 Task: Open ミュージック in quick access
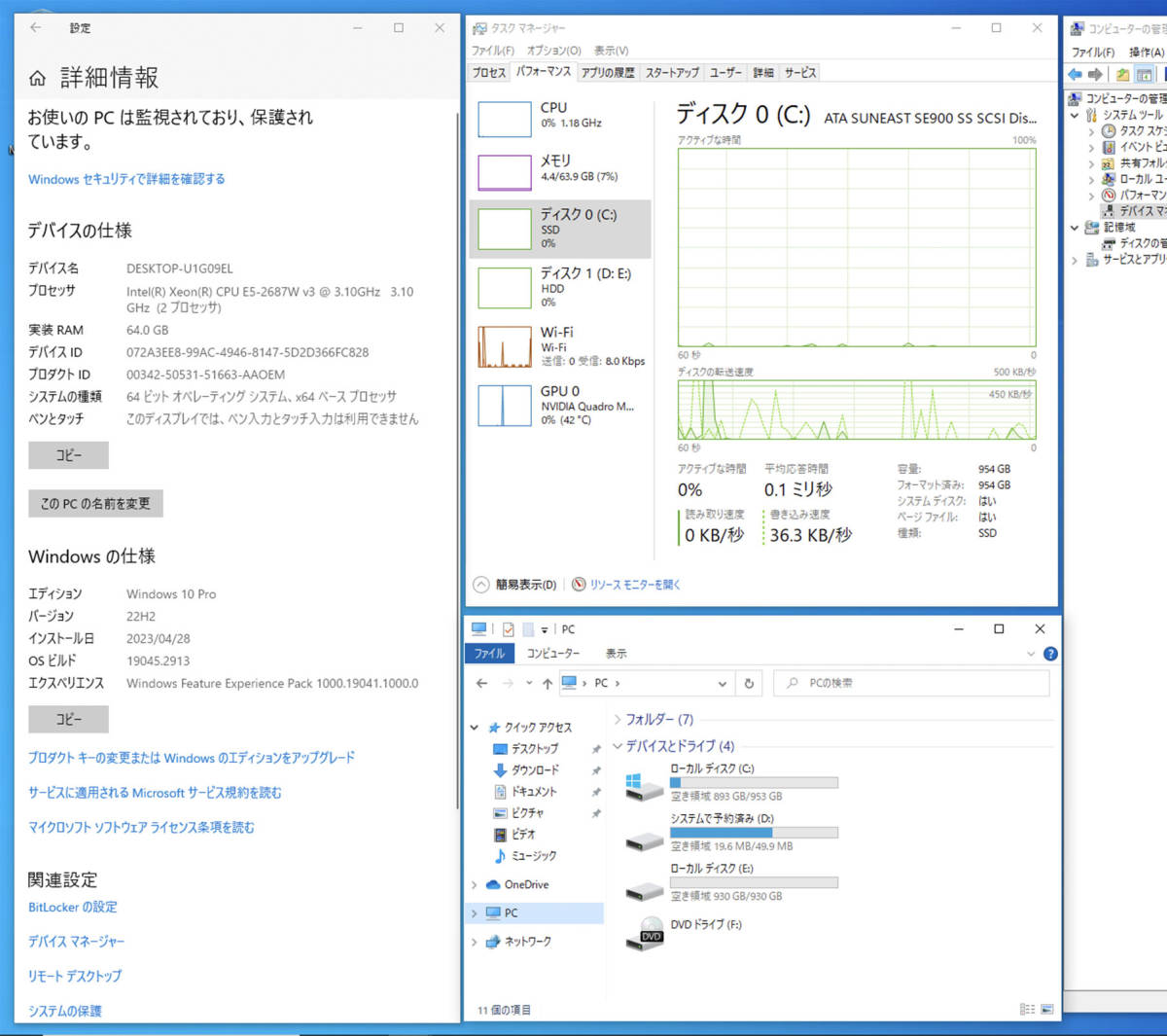pyautogui.click(x=534, y=856)
